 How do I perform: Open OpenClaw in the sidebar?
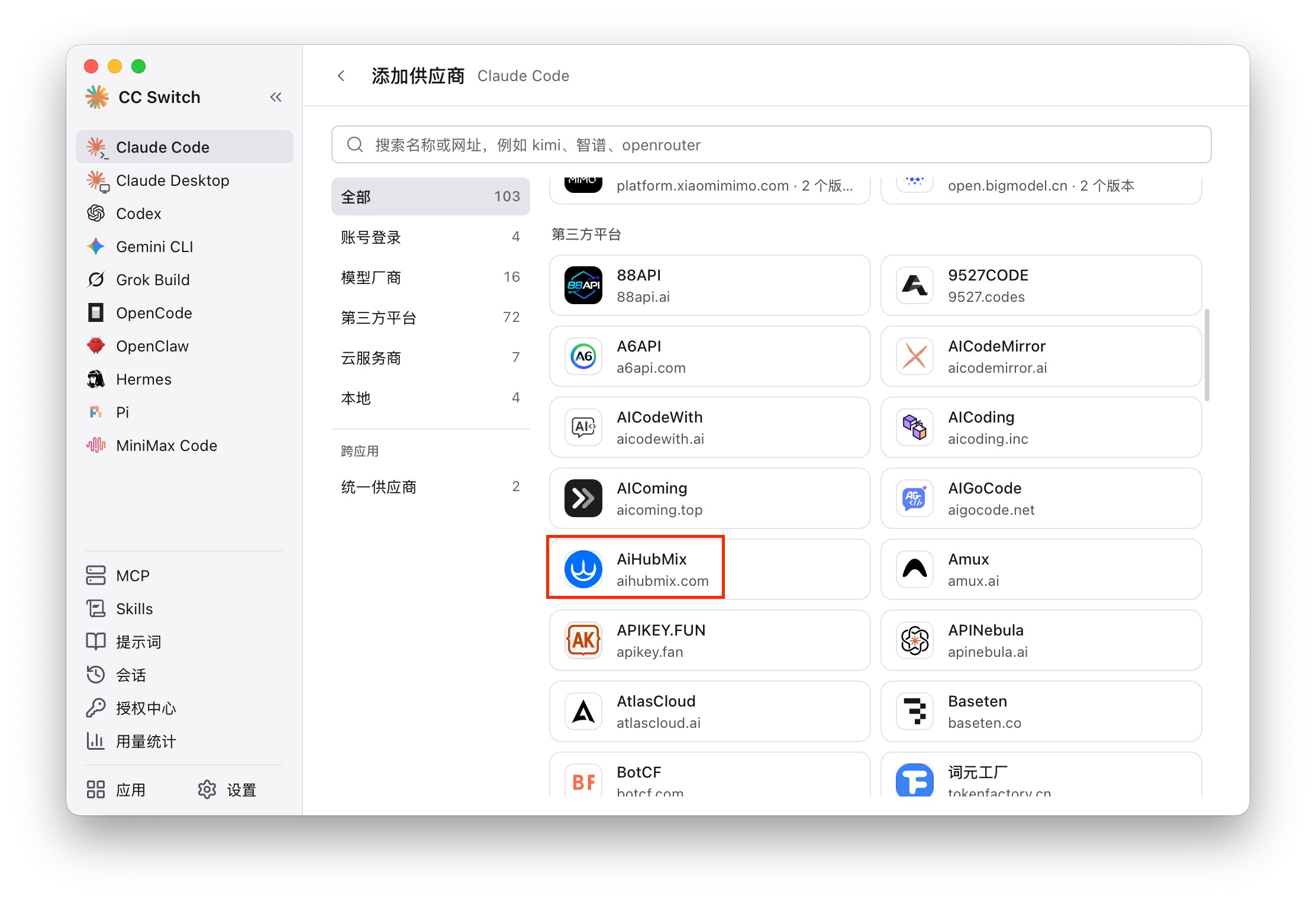point(185,346)
